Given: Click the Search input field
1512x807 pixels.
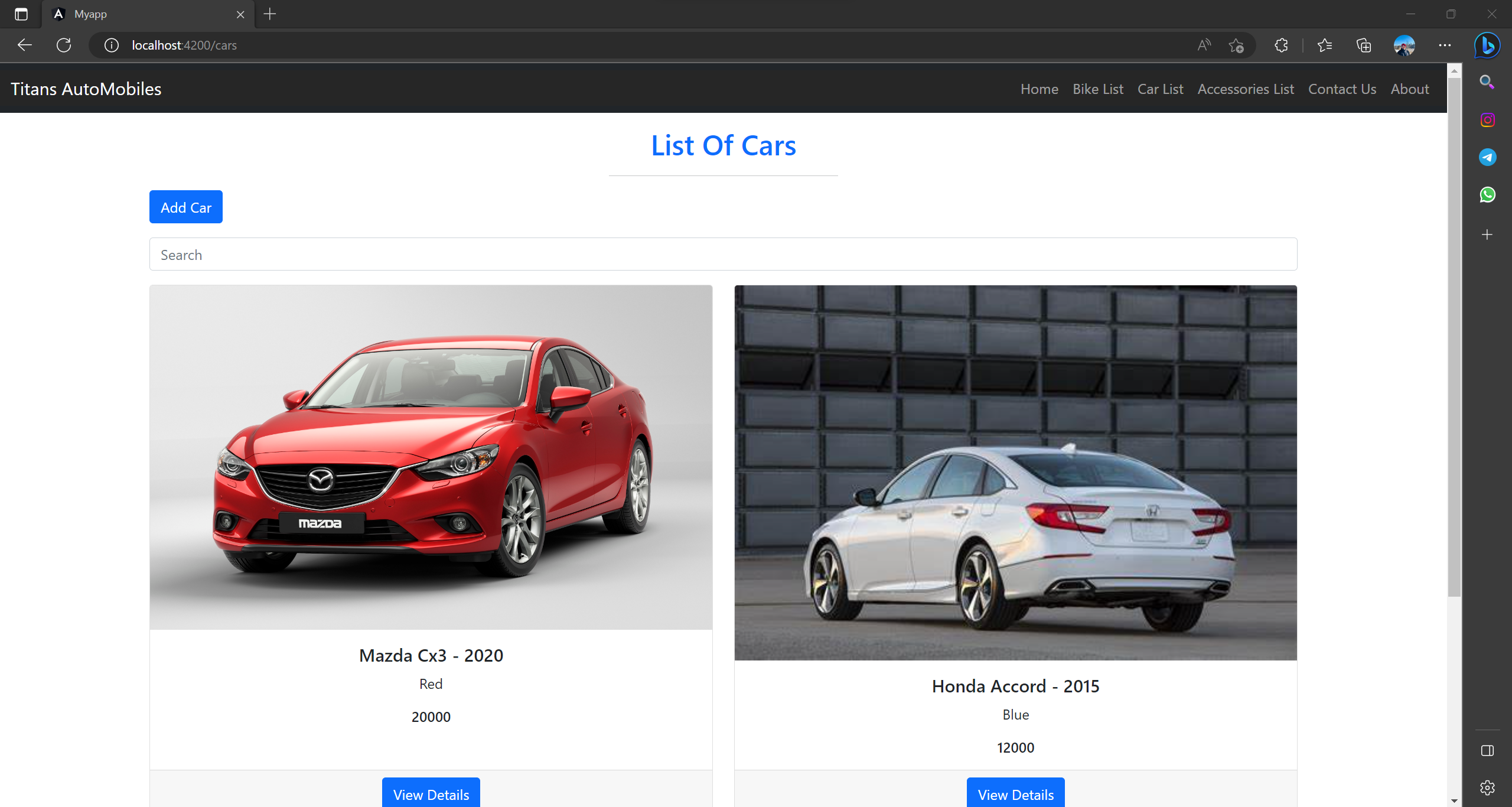Looking at the screenshot, I should [x=723, y=255].
